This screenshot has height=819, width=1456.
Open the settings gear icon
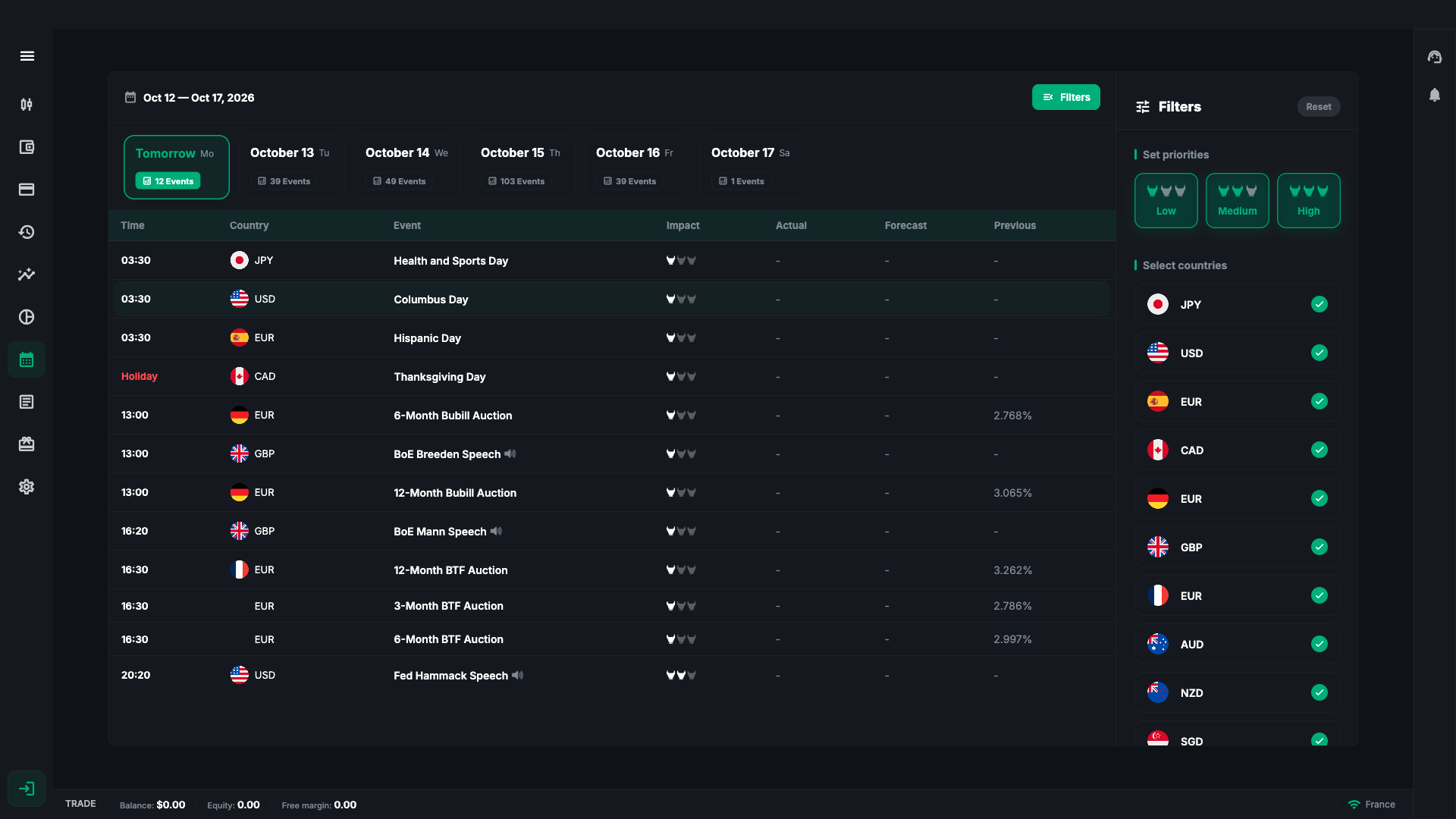click(27, 487)
